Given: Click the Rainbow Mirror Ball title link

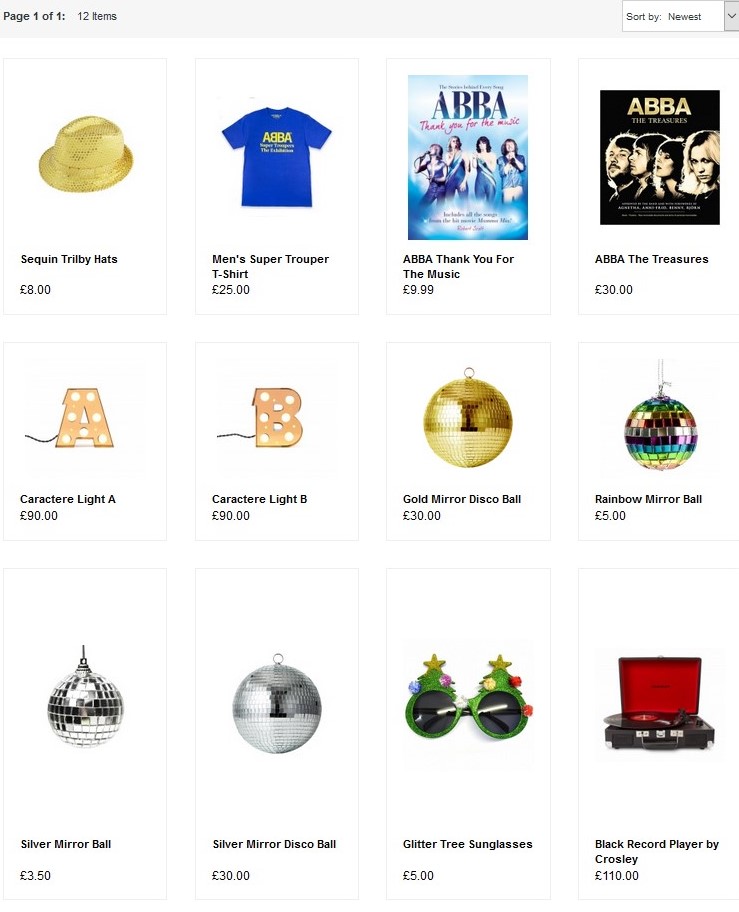Looking at the screenshot, I should [648, 499].
